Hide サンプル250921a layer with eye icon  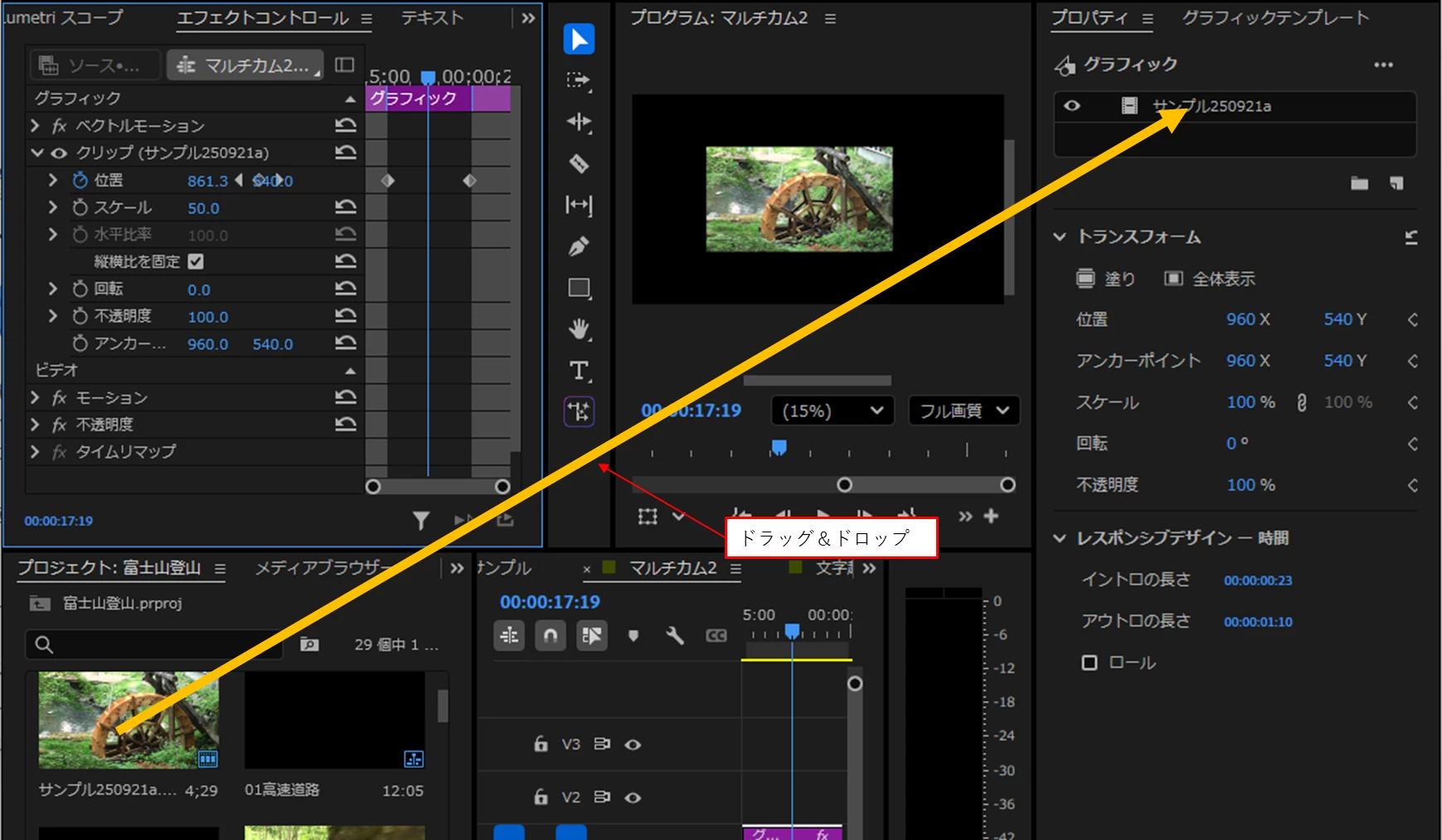coord(1072,105)
